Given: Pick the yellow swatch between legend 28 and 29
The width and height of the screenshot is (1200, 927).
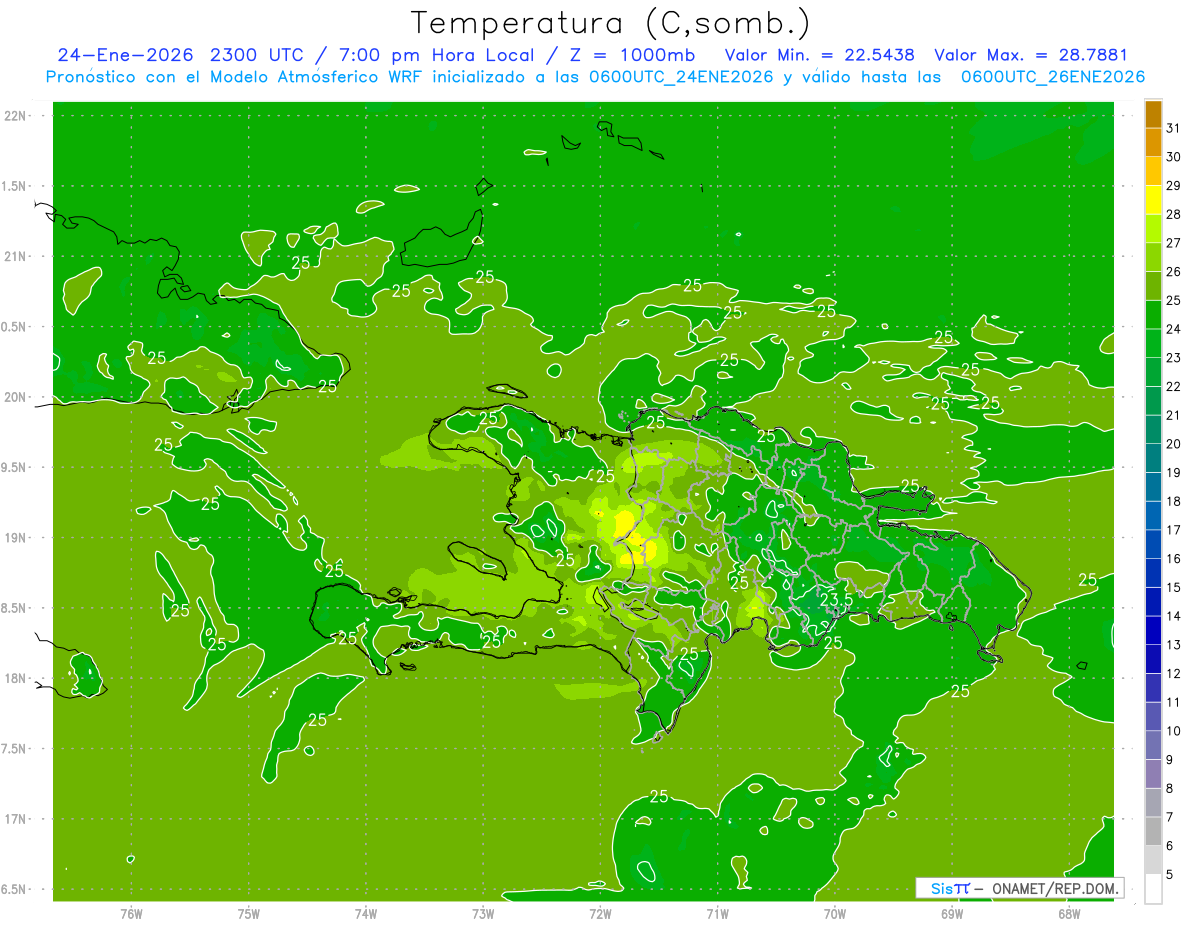Looking at the screenshot, I should pyautogui.click(x=1153, y=200).
